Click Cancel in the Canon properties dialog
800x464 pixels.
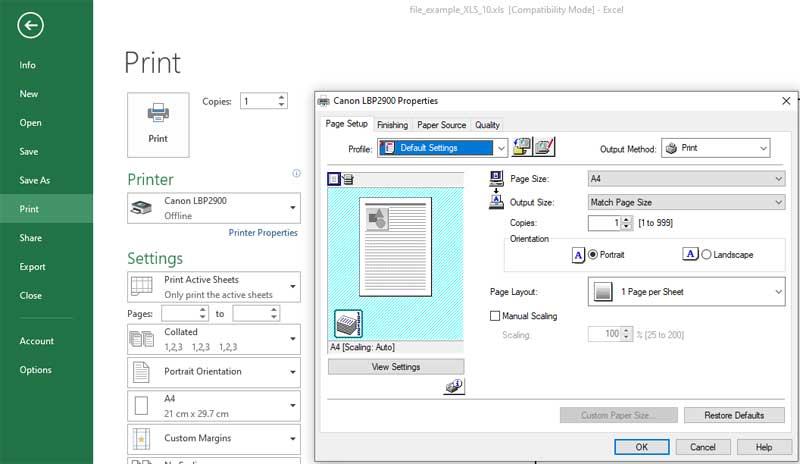pos(703,447)
